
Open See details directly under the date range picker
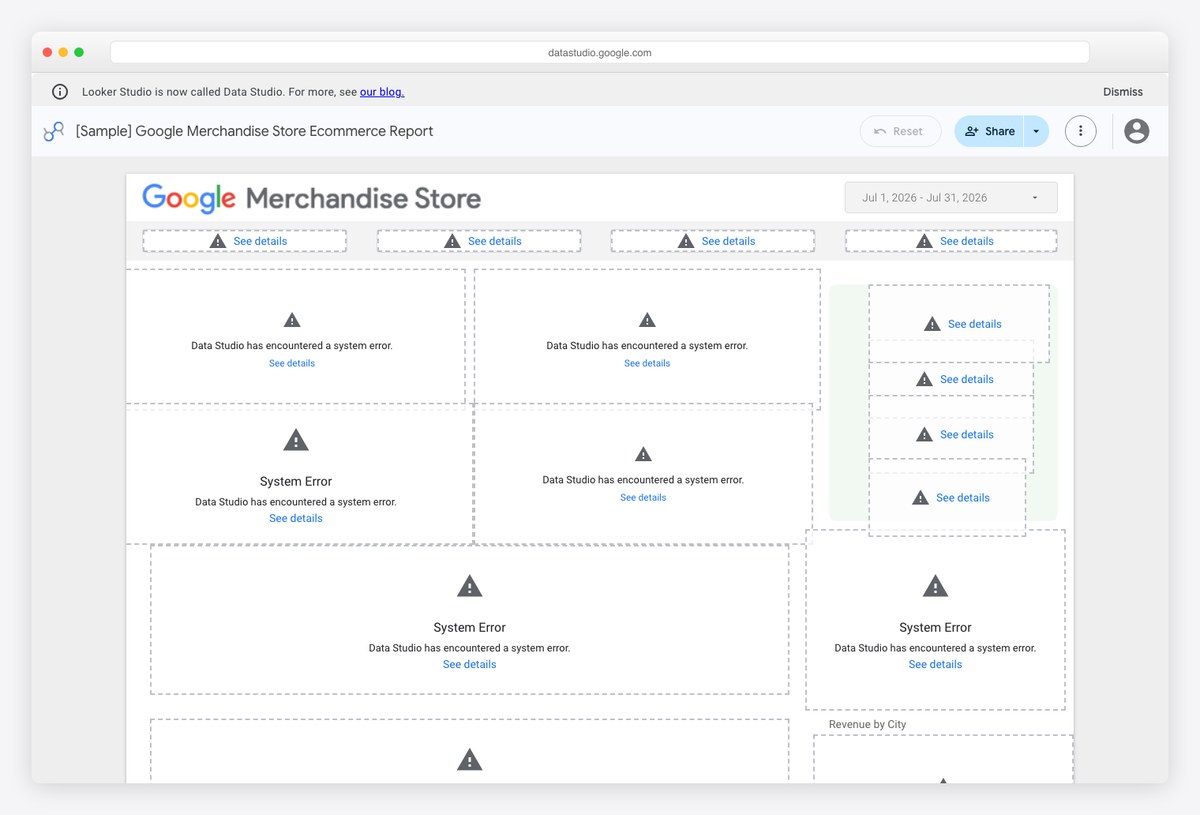pyautogui.click(x=967, y=241)
